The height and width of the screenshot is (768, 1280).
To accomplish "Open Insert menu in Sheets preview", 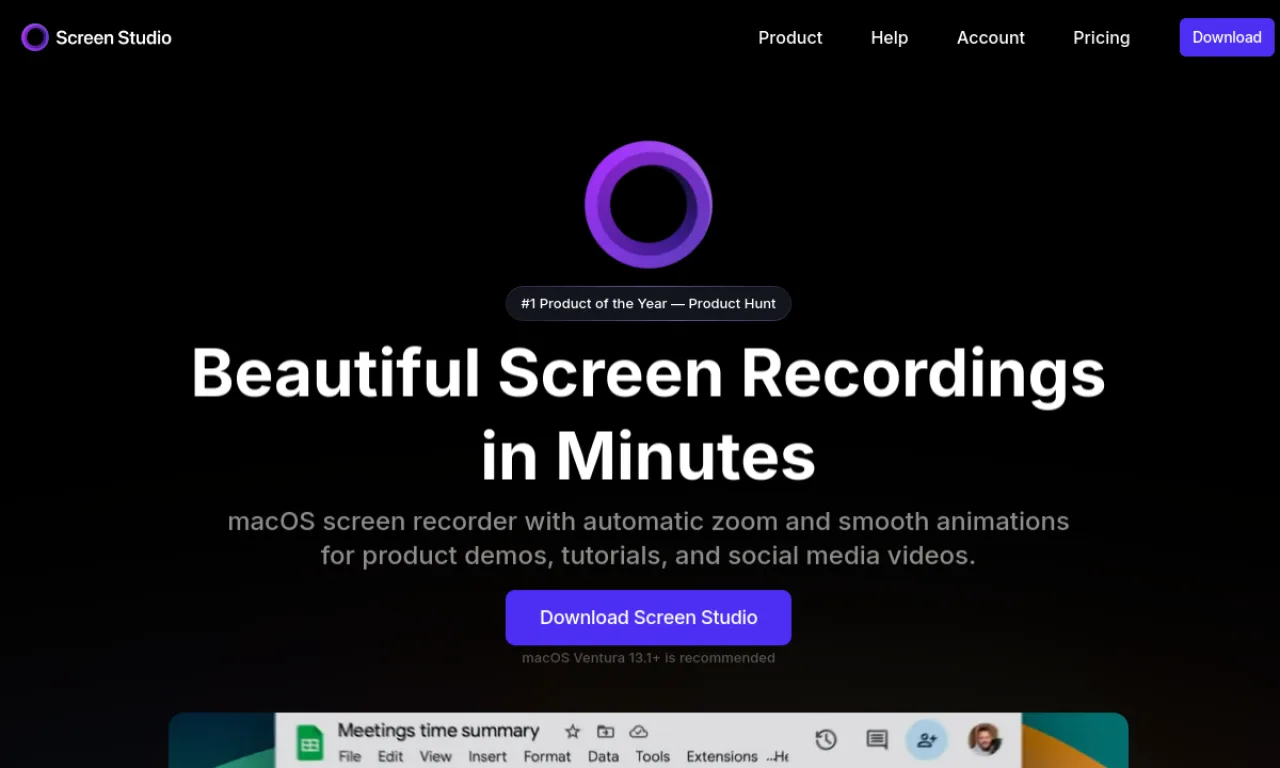I will [x=488, y=757].
